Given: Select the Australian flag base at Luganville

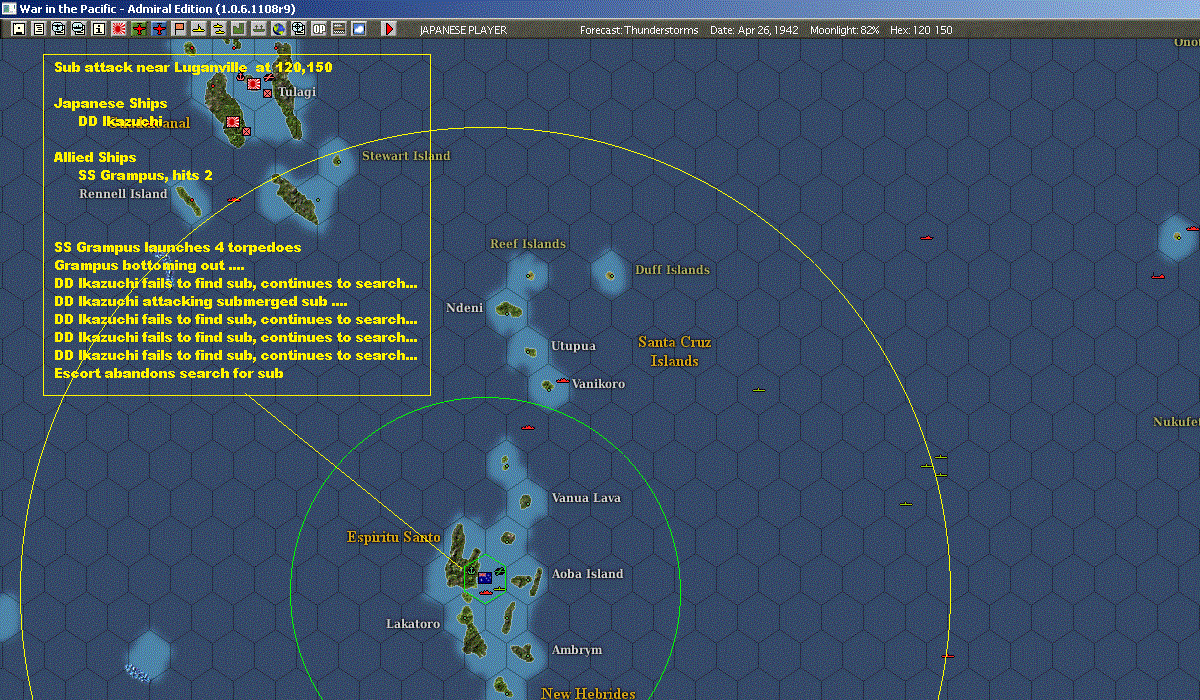Looking at the screenshot, I should coord(485,578).
